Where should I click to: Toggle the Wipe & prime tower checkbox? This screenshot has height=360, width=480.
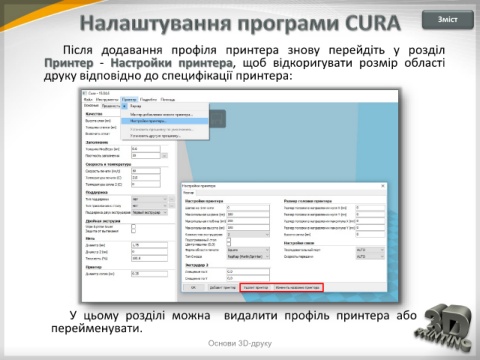click(x=133, y=226)
